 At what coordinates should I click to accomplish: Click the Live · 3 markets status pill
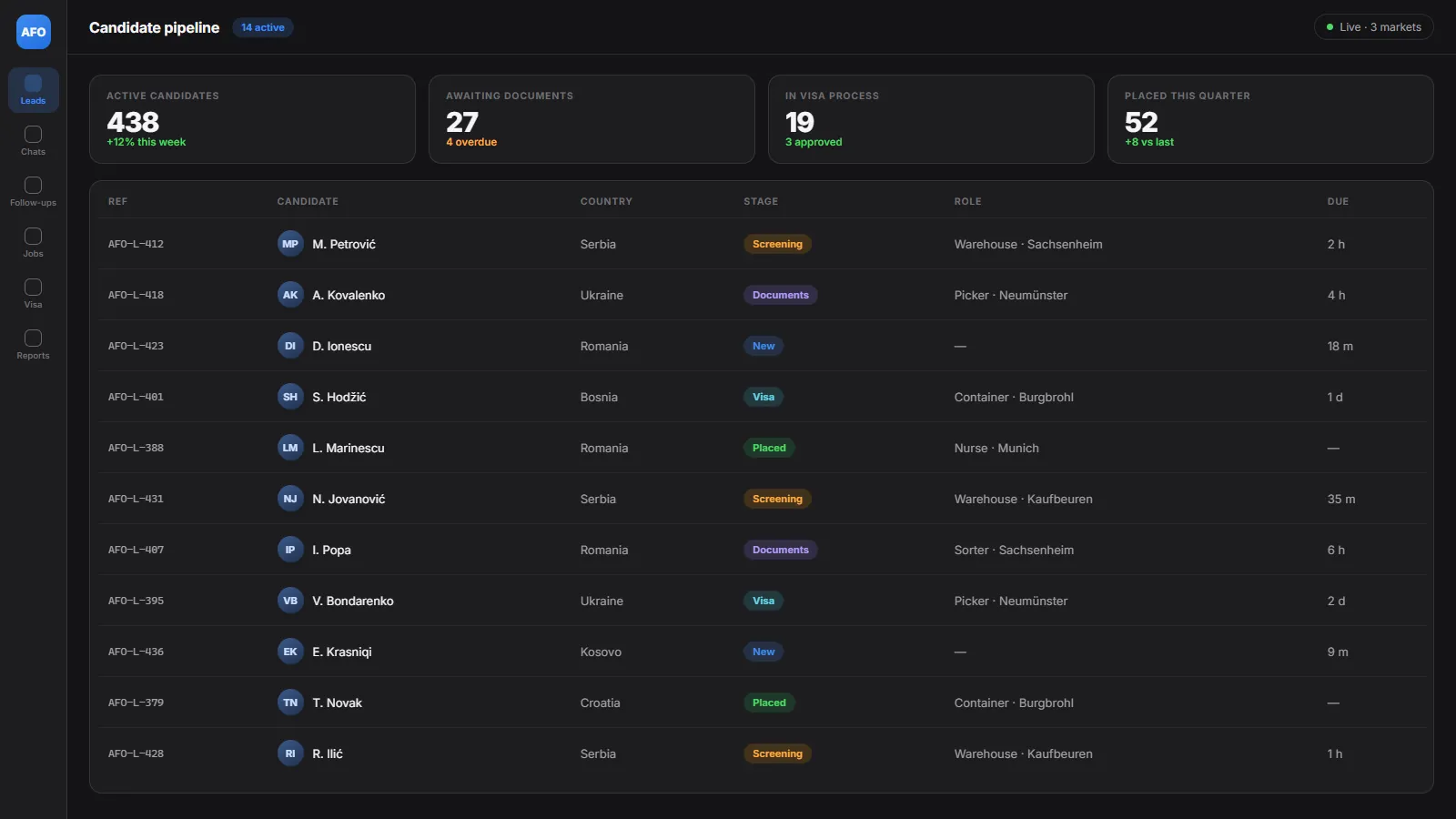(1373, 27)
